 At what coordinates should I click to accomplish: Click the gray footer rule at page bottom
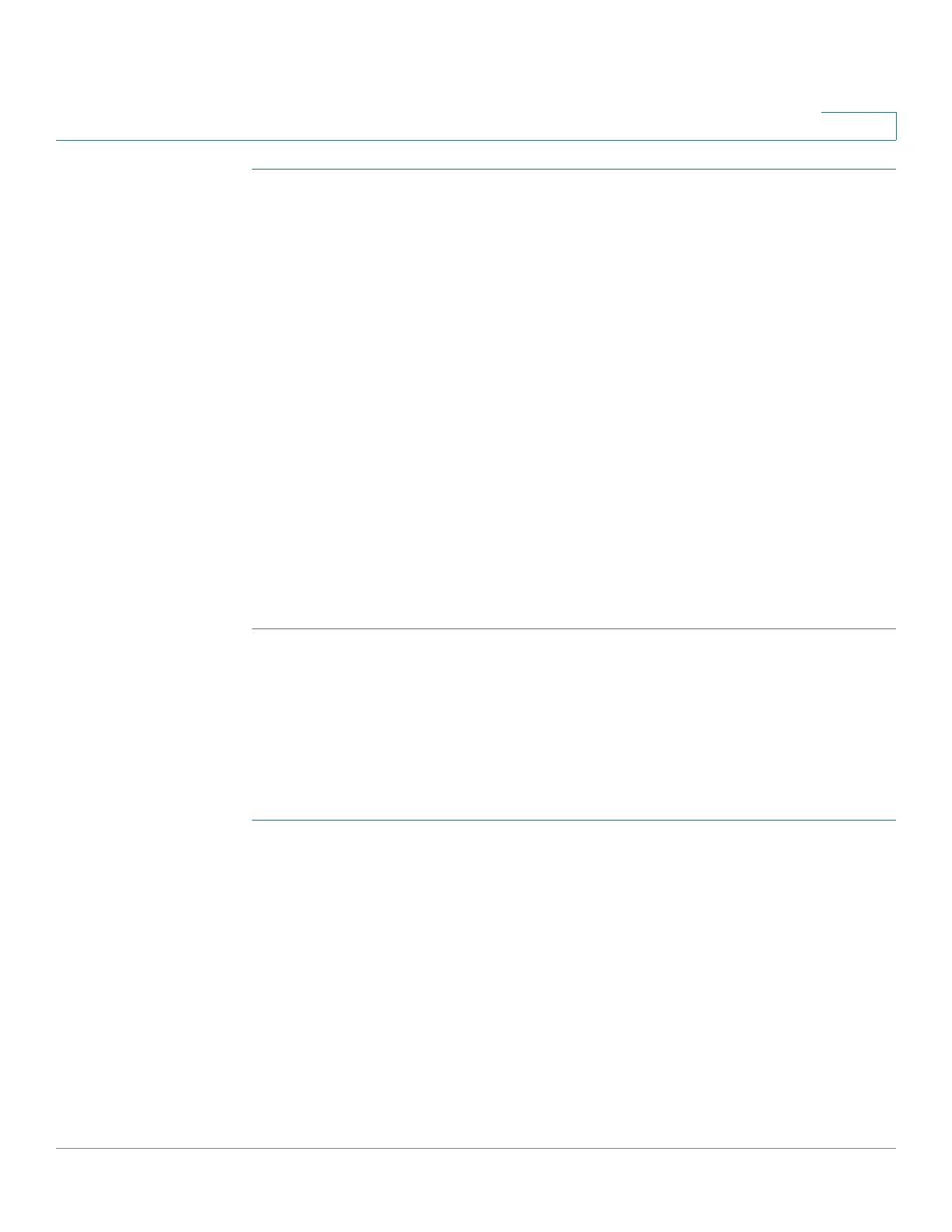pos(476,1148)
